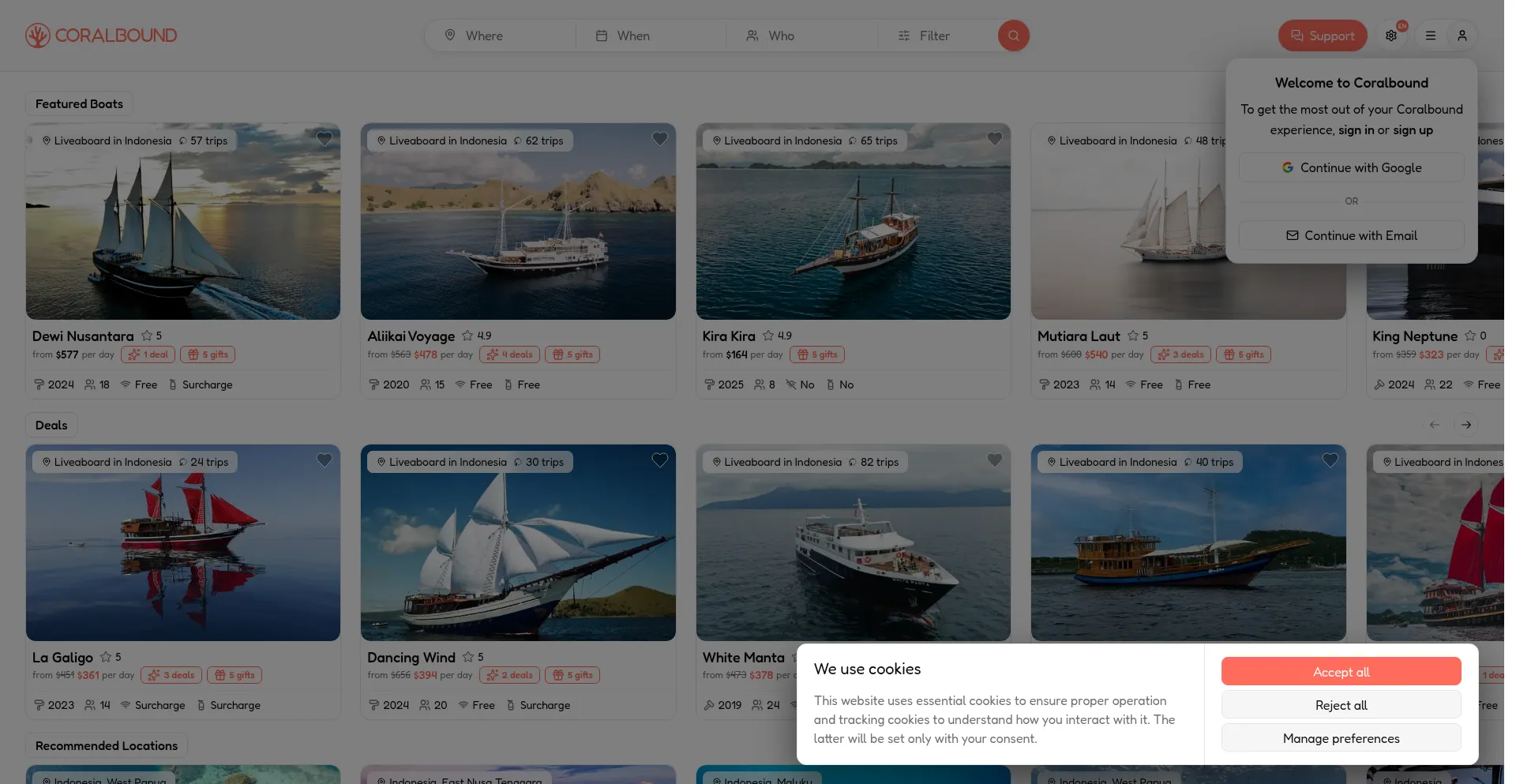
Task: Open the Dancing Wind title
Action: click(x=411, y=658)
